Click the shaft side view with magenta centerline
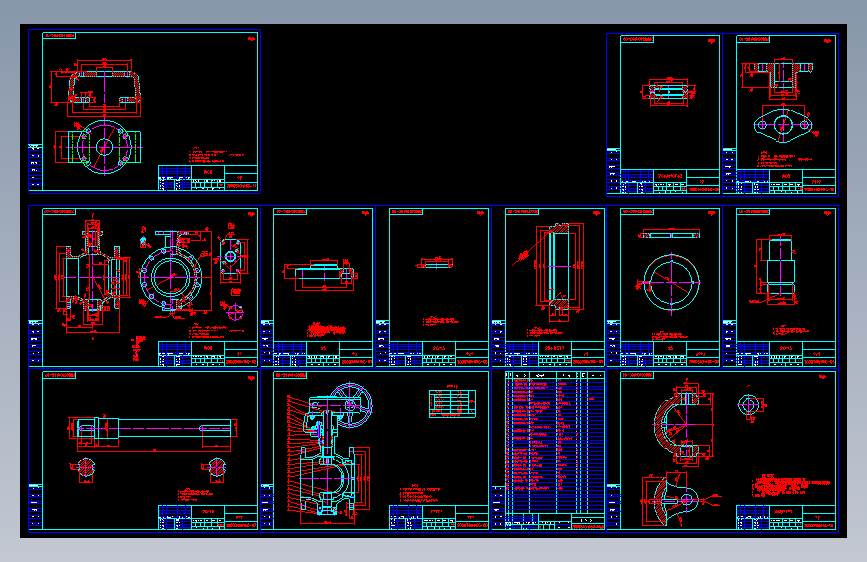This screenshot has width=867, height=562. coord(152,428)
